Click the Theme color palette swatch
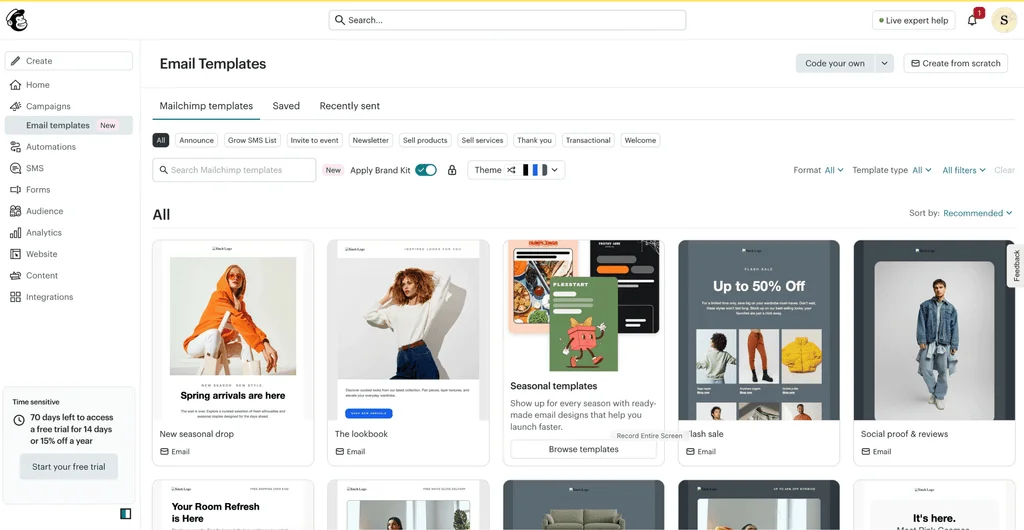The height and width of the screenshot is (530, 1024). point(535,170)
